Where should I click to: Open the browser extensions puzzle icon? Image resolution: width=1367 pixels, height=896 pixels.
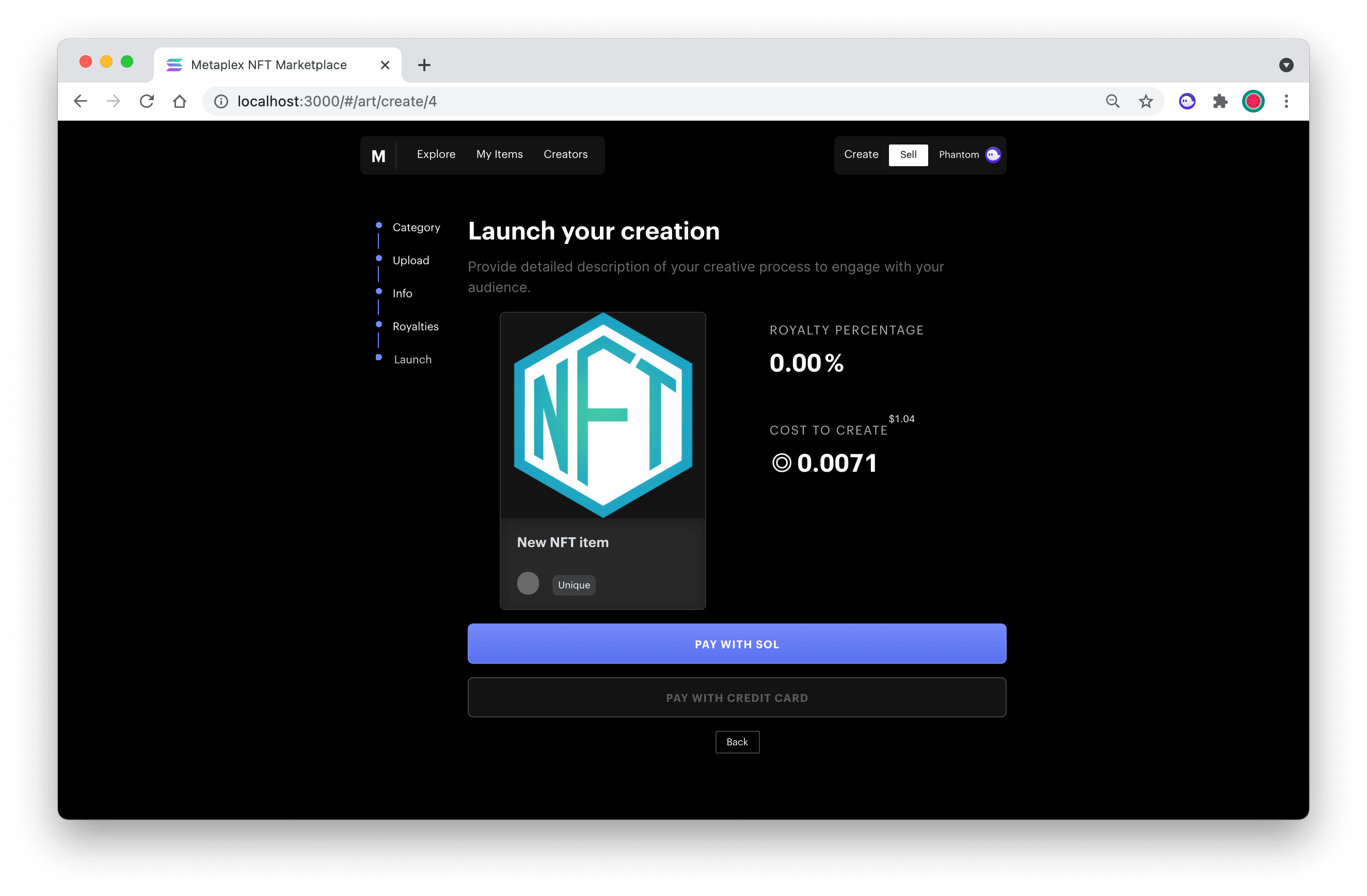click(1220, 102)
